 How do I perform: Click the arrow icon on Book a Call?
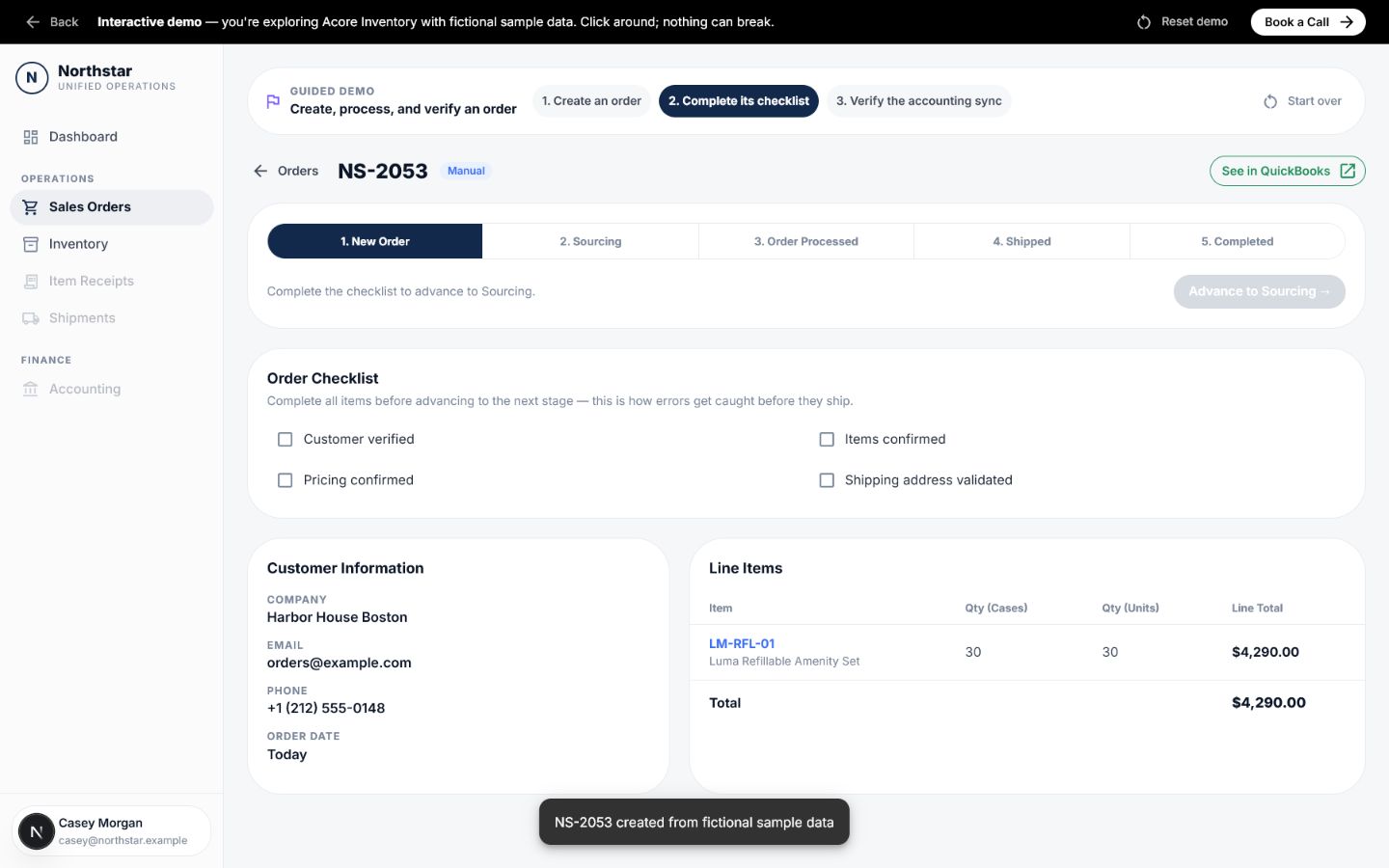1347,22
